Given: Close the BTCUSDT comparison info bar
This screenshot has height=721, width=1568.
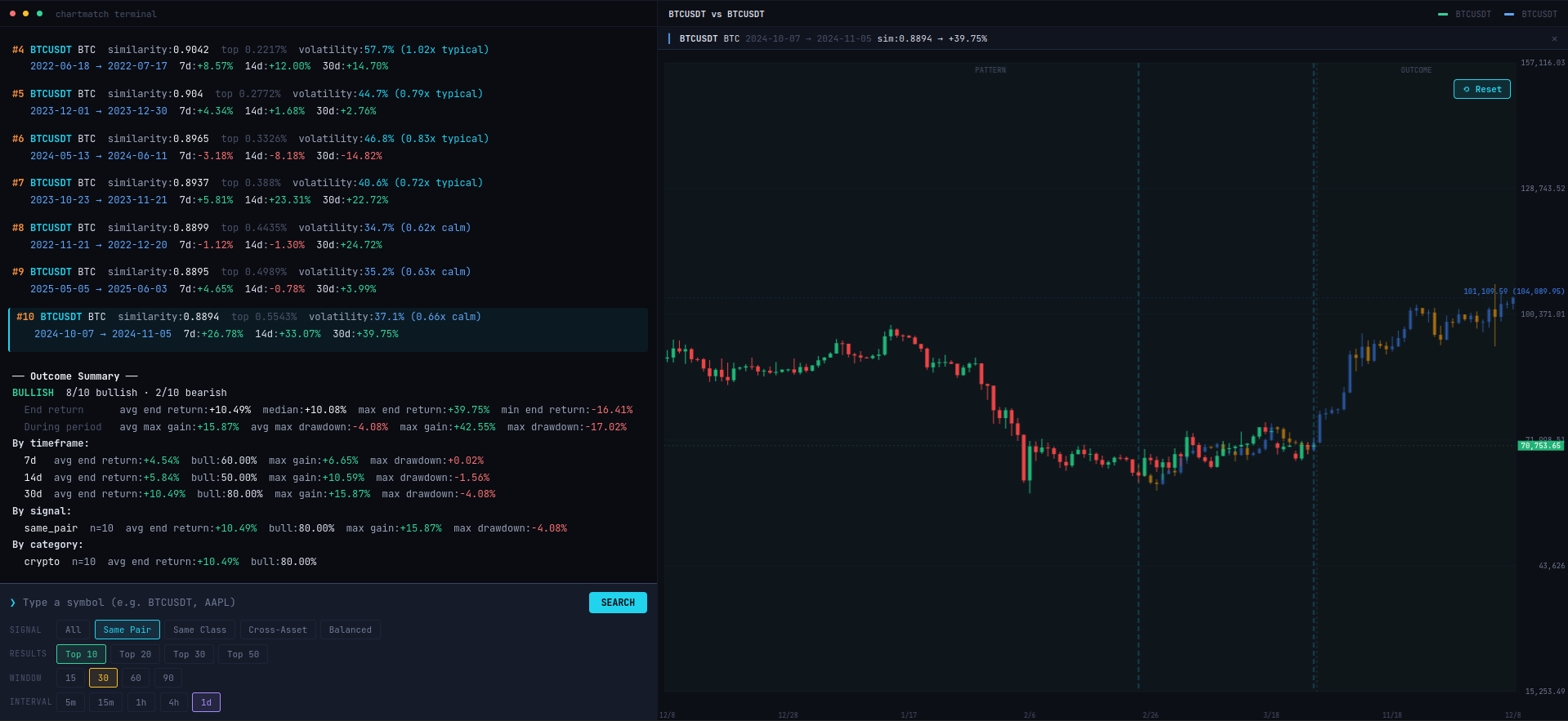Looking at the screenshot, I should pos(1554,39).
